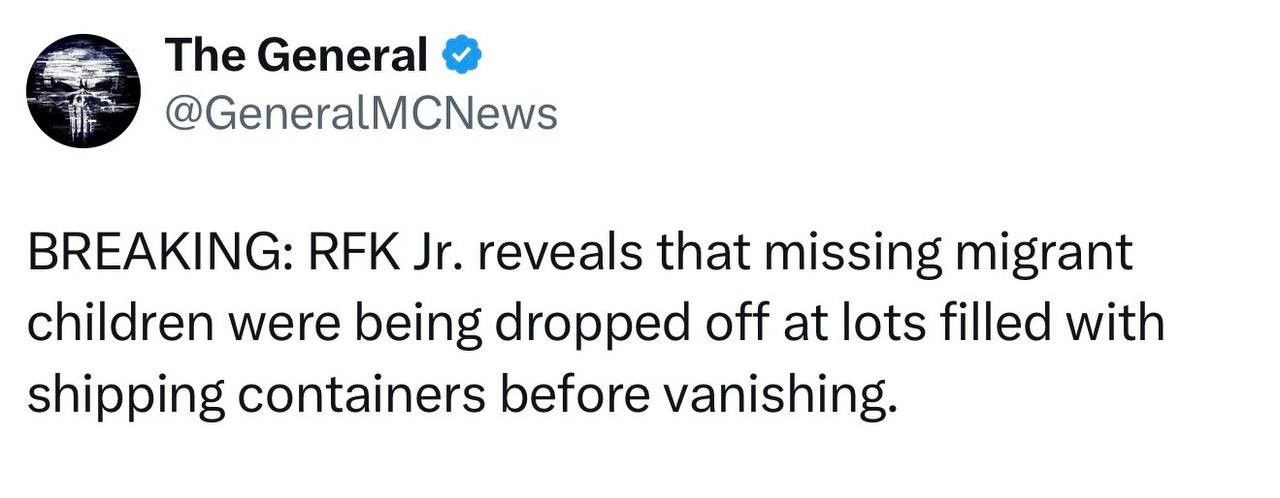Screen dimensions: 1280x498
Task: Click the word "General" in display name
Action: [340, 56]
